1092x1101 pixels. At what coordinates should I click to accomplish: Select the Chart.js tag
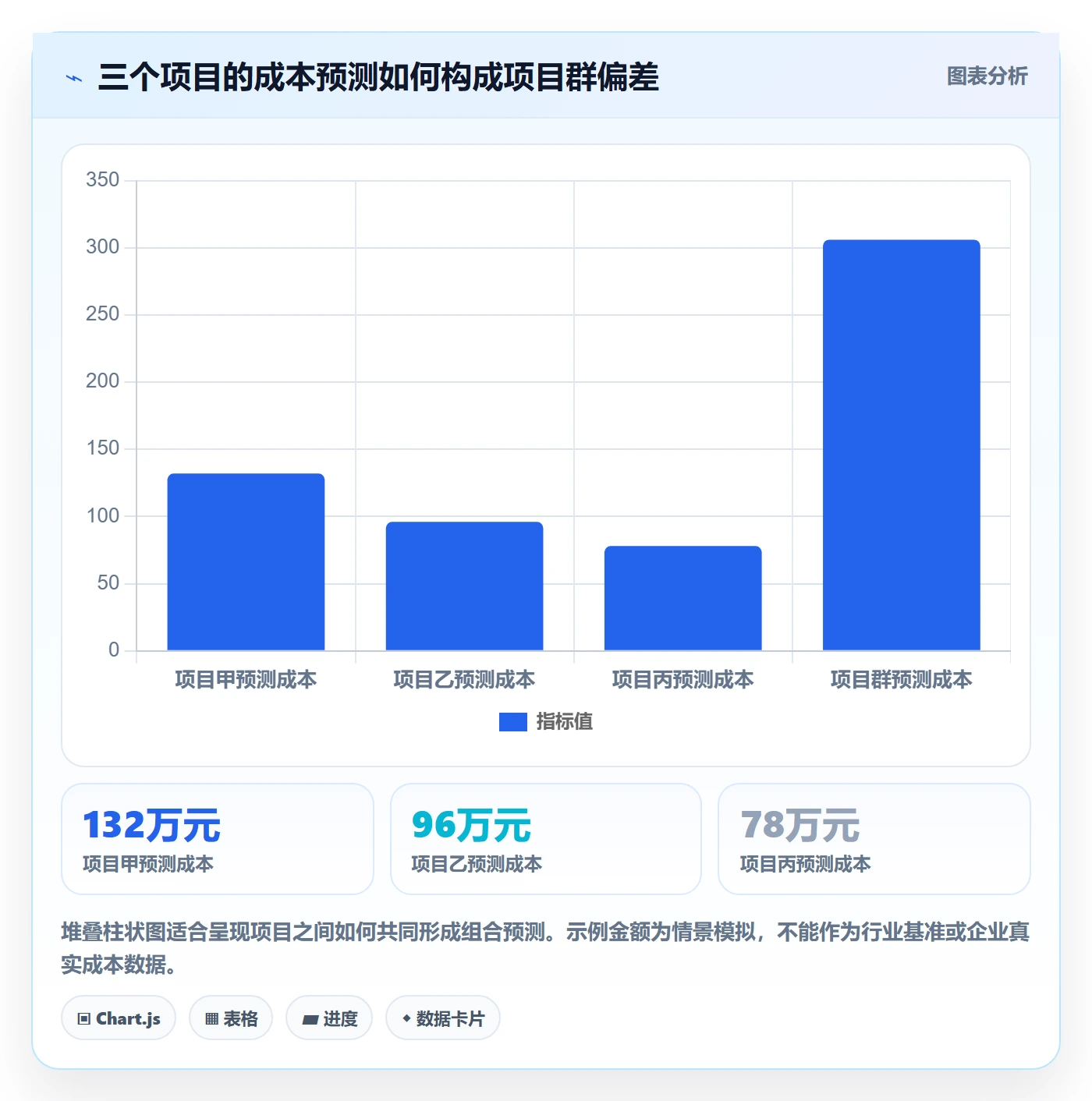tap(119, 1018)
